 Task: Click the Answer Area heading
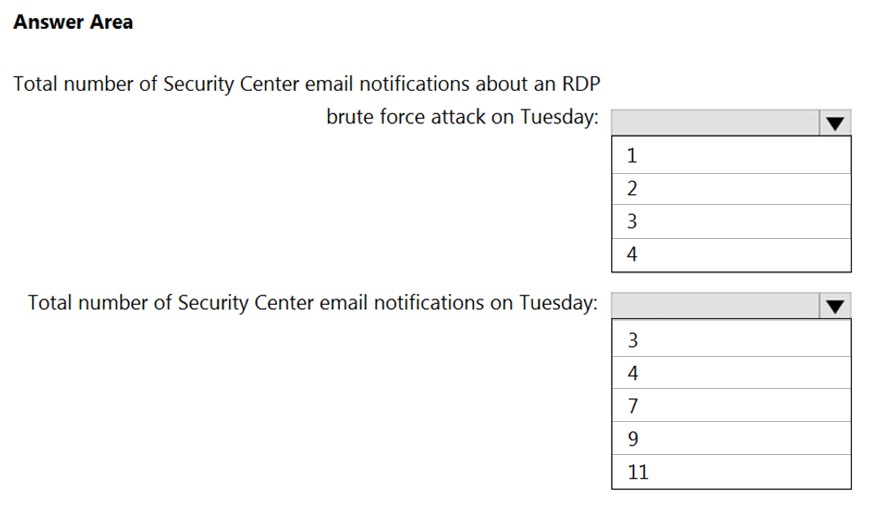73,21
